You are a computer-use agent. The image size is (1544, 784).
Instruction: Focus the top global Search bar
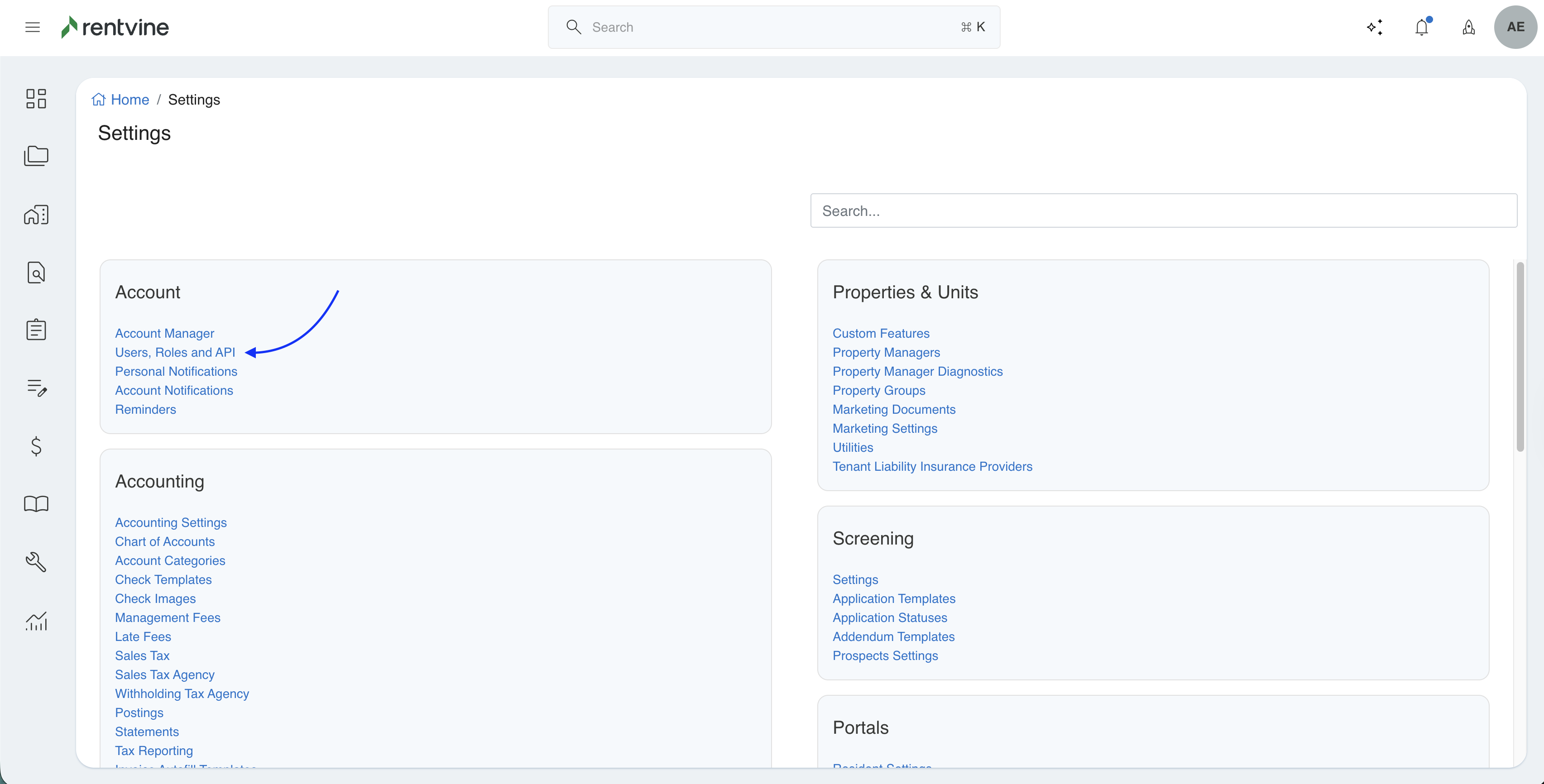773,27
